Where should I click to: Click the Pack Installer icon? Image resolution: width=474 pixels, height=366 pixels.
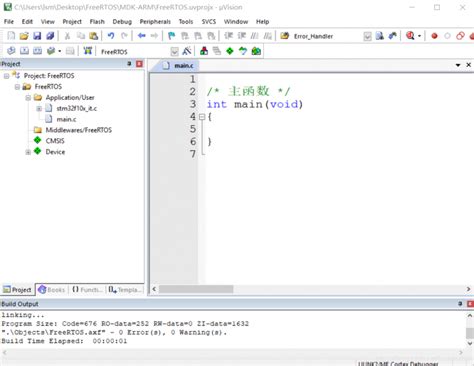(256, 51)
